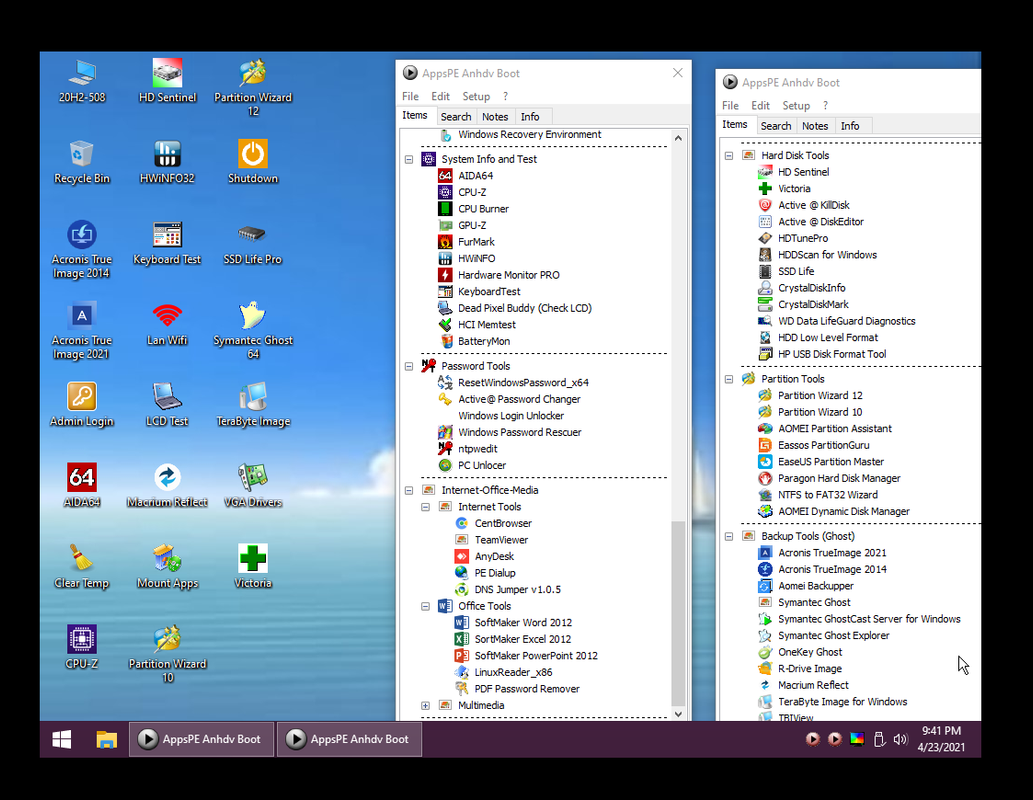
Task: Select ResetWindowsPassword_x64 entry
Action: pos(523,383)
